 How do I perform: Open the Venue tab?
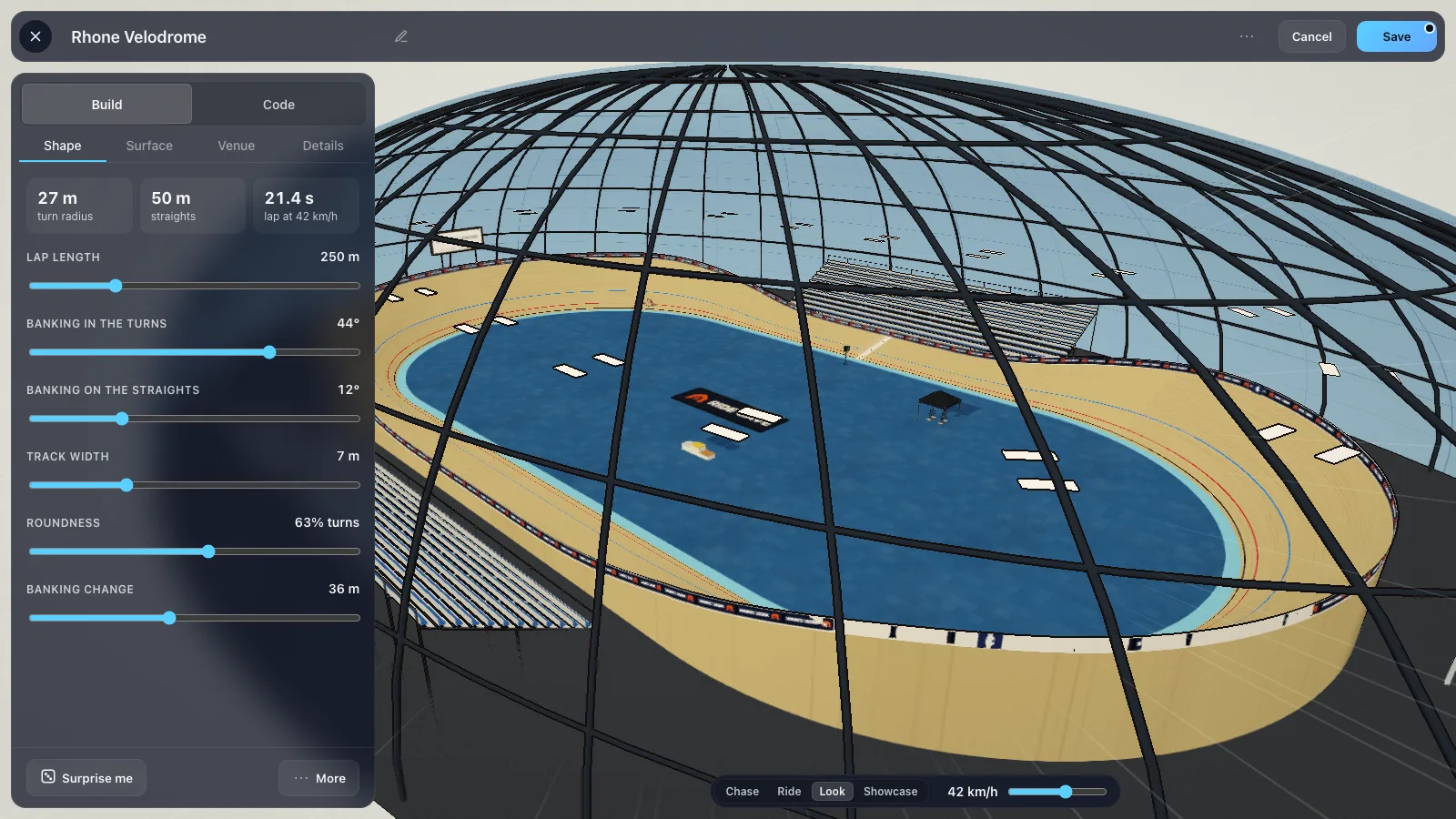click(x=237, y=146)
